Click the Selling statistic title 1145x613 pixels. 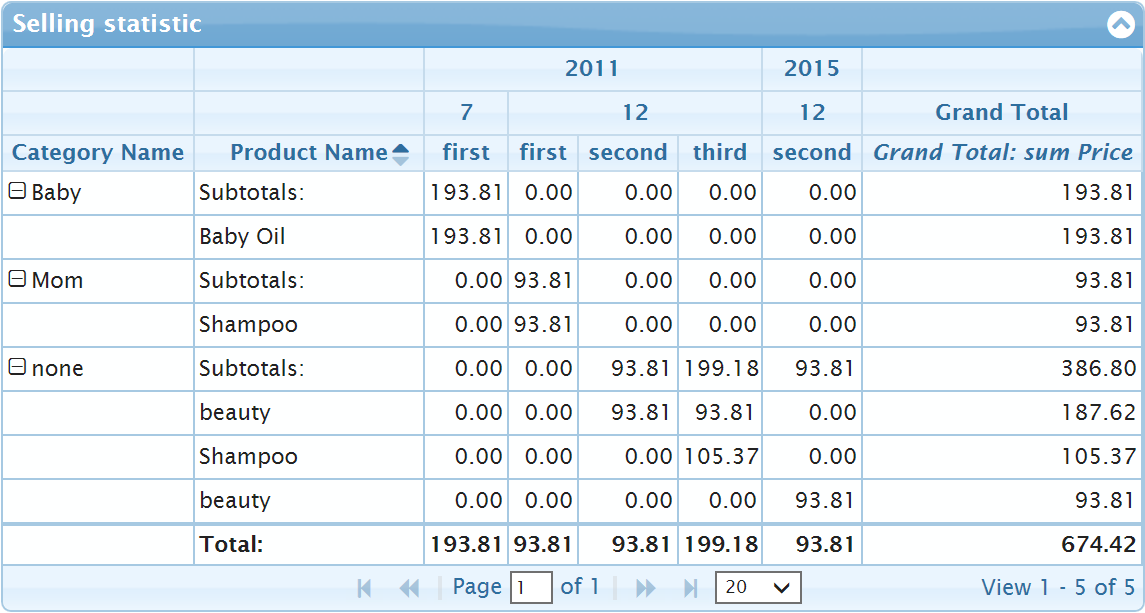click(107, 23)
